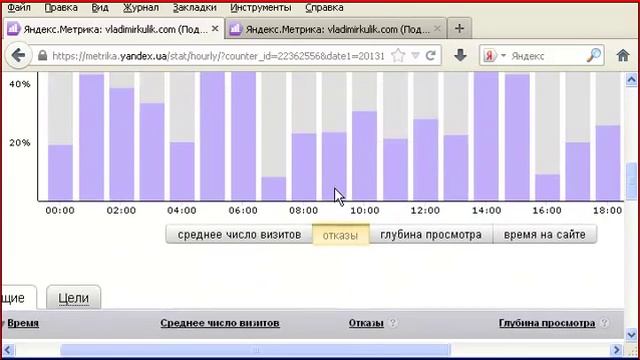Image resolution: width=640 pixels, height=360 pixels.
Task: Go to the browser home page
Action: pyautogui.click(x=623, y=55)
